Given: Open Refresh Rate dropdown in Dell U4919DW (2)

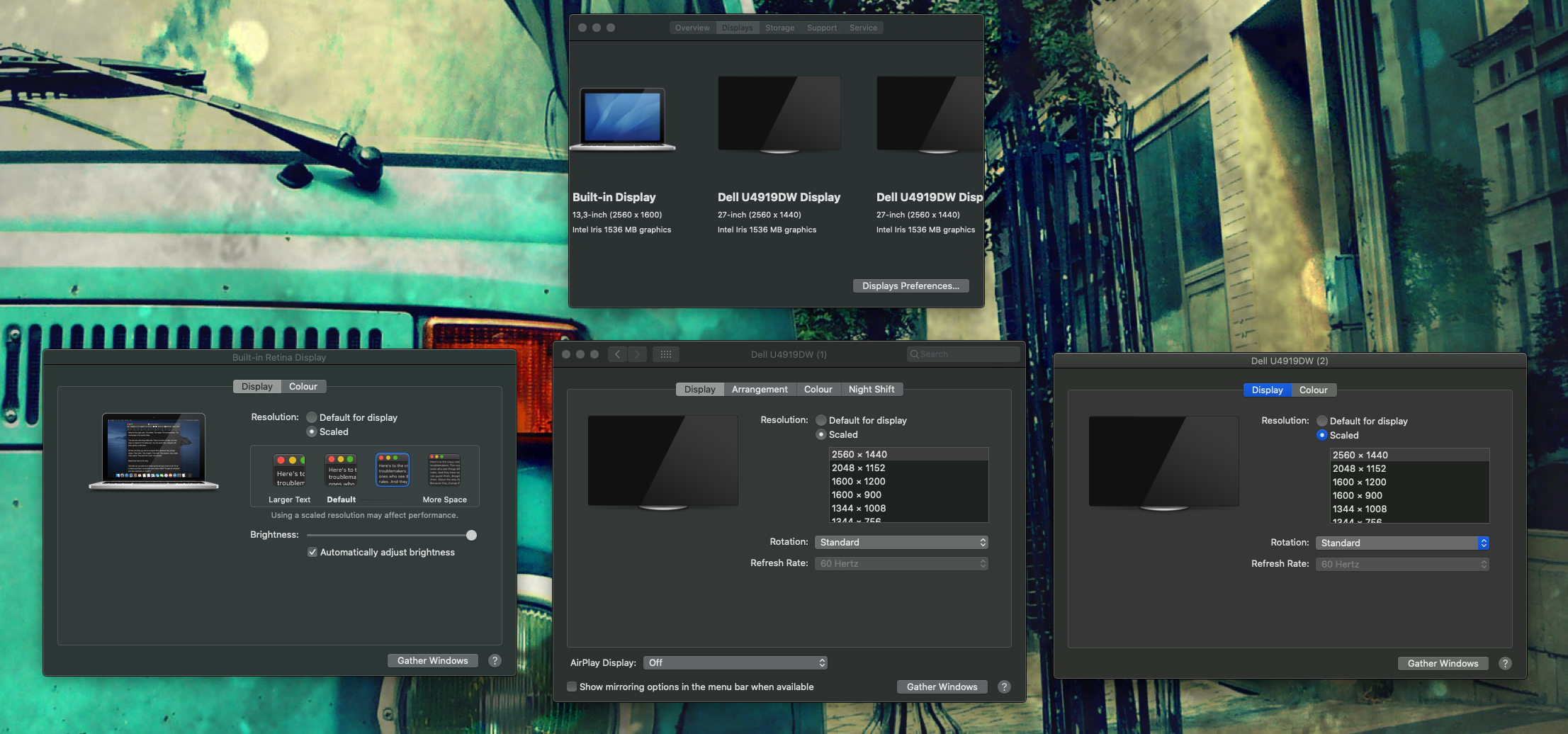Looking at the screenshot, I should pos(1402,564).
